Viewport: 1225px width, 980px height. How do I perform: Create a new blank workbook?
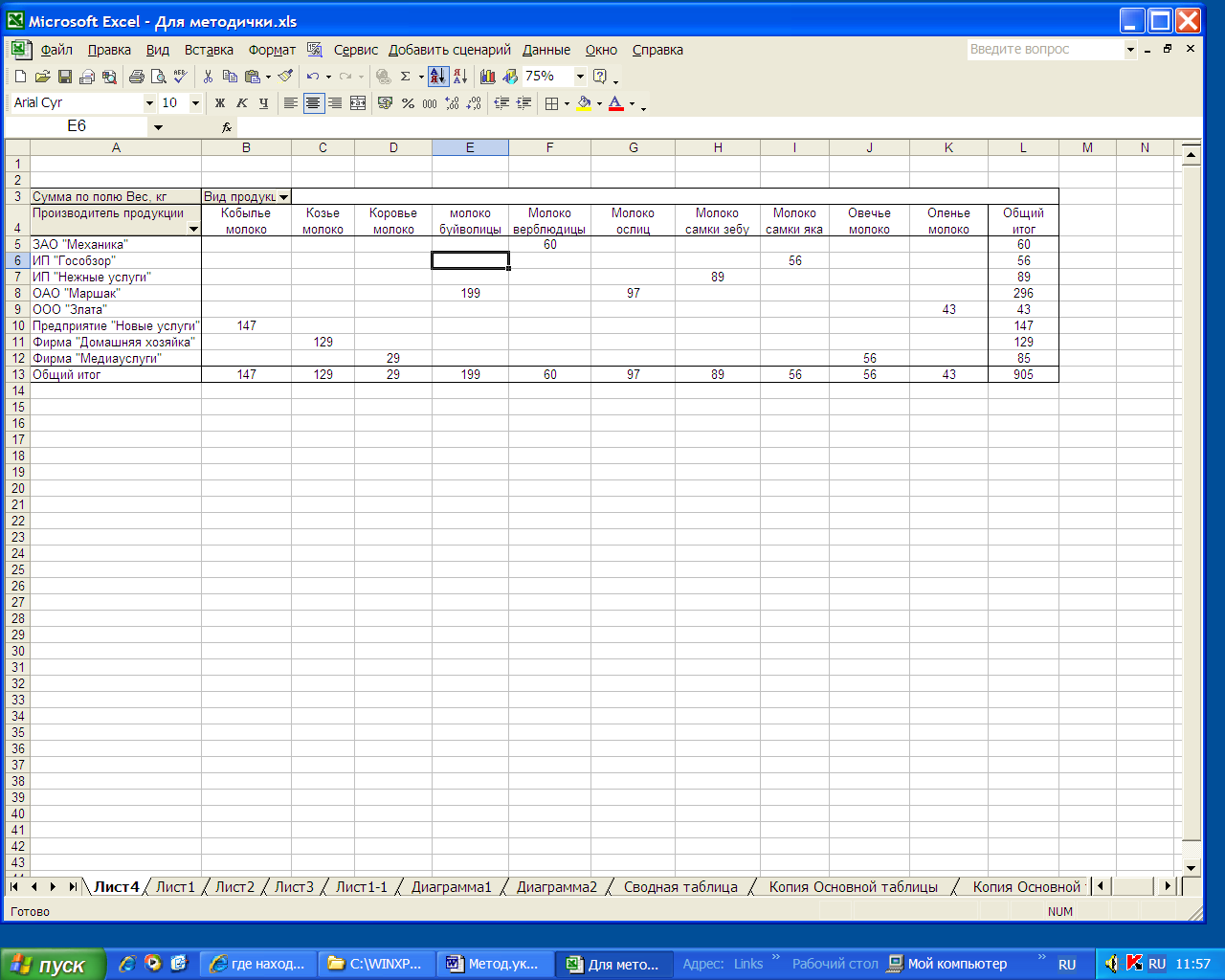coord(21,77)
